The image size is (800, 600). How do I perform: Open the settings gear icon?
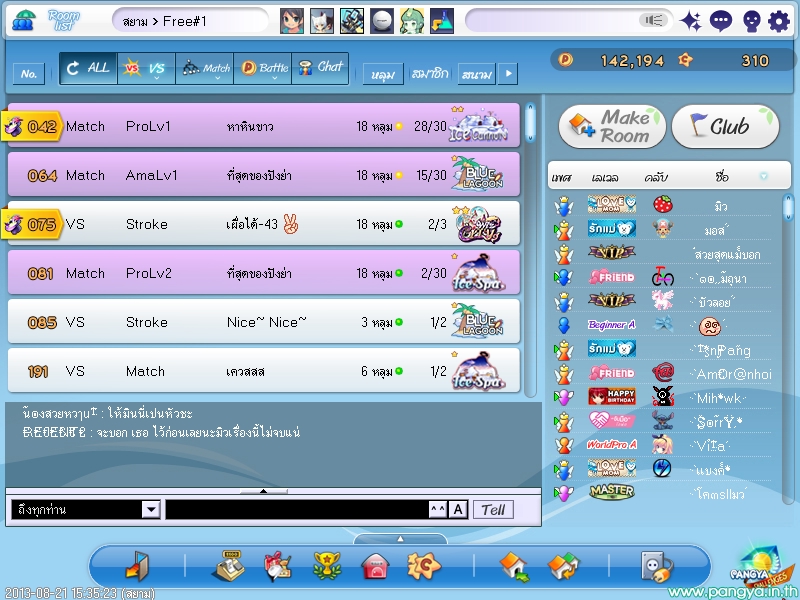(779, 22)
